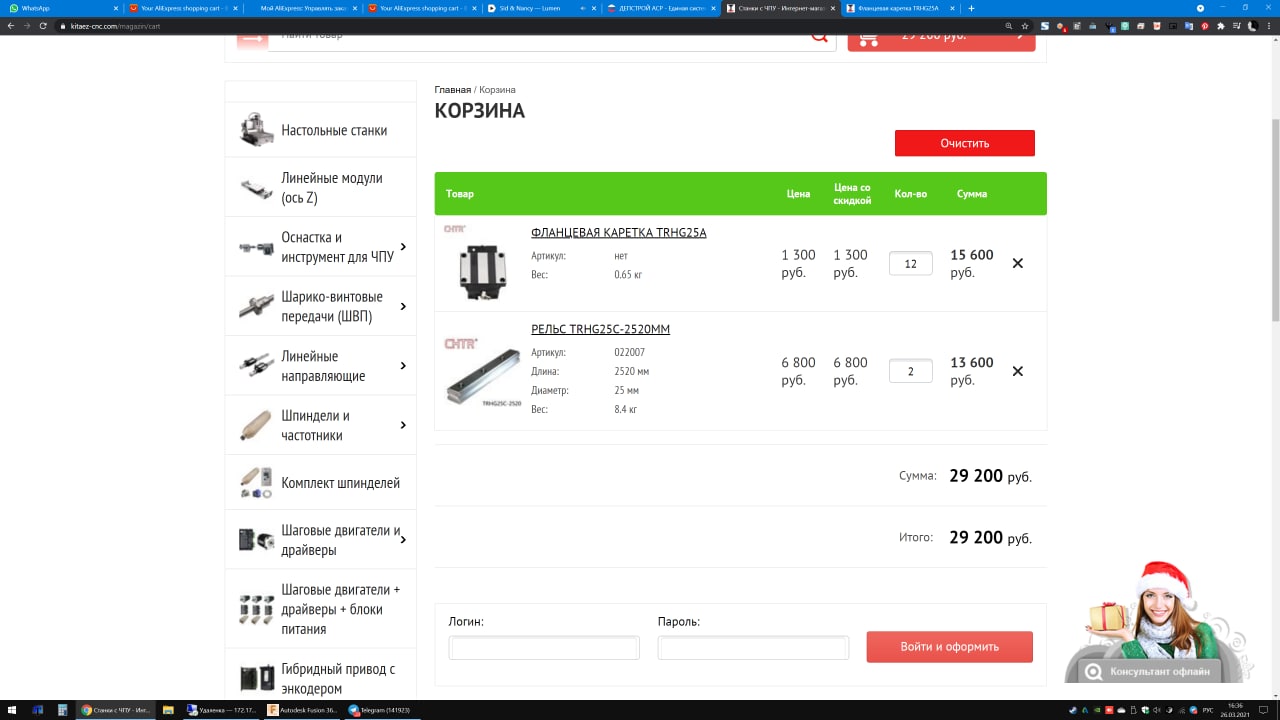The width and height of the screenshot is (1280, 720).
Task: Open the Windows Start button
Action: [x=12, y=710]
